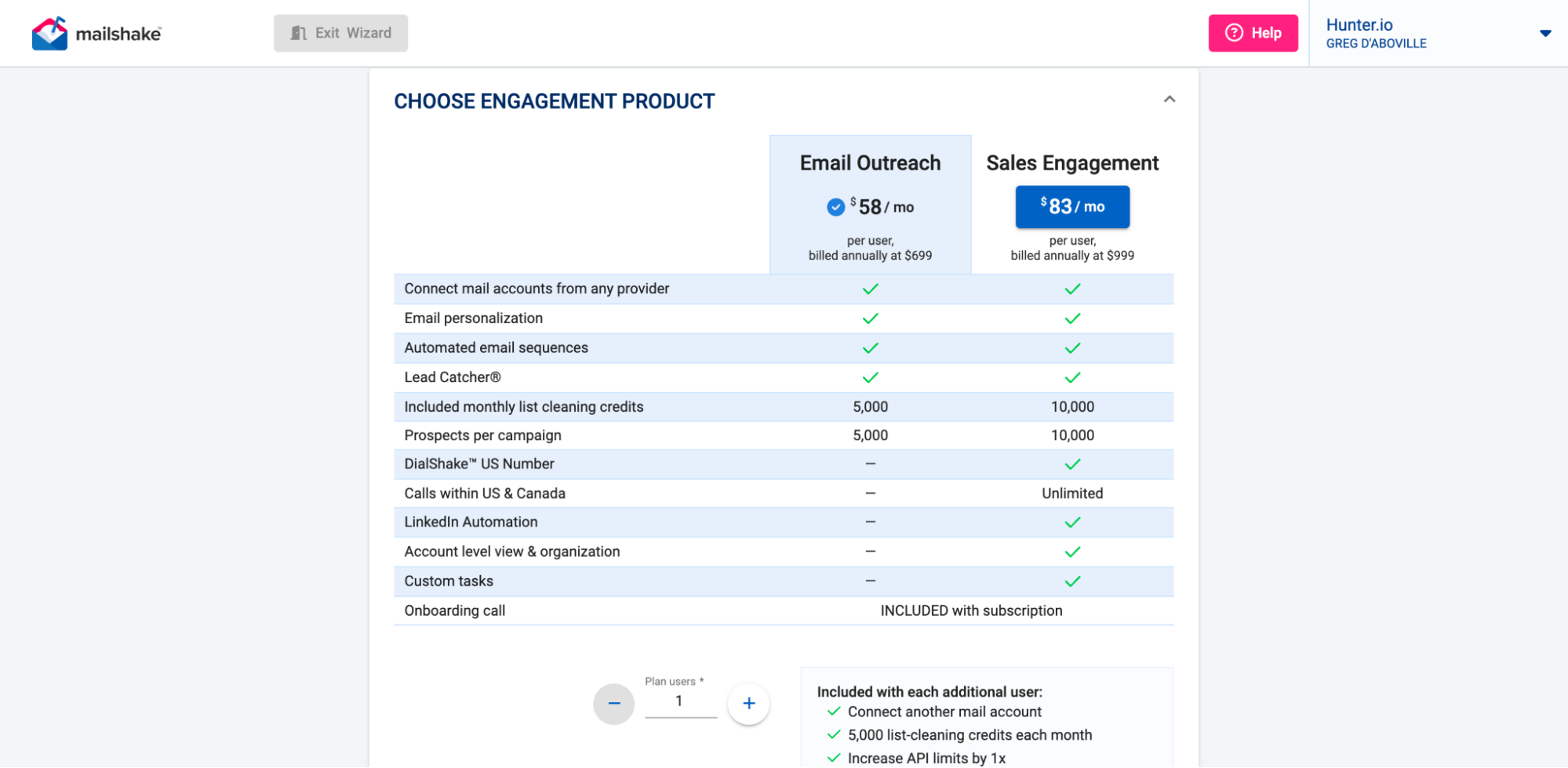Click "billed annually at $999" text
The height and width of the screenshot is (768, 1568).
tap(1072, 256)
